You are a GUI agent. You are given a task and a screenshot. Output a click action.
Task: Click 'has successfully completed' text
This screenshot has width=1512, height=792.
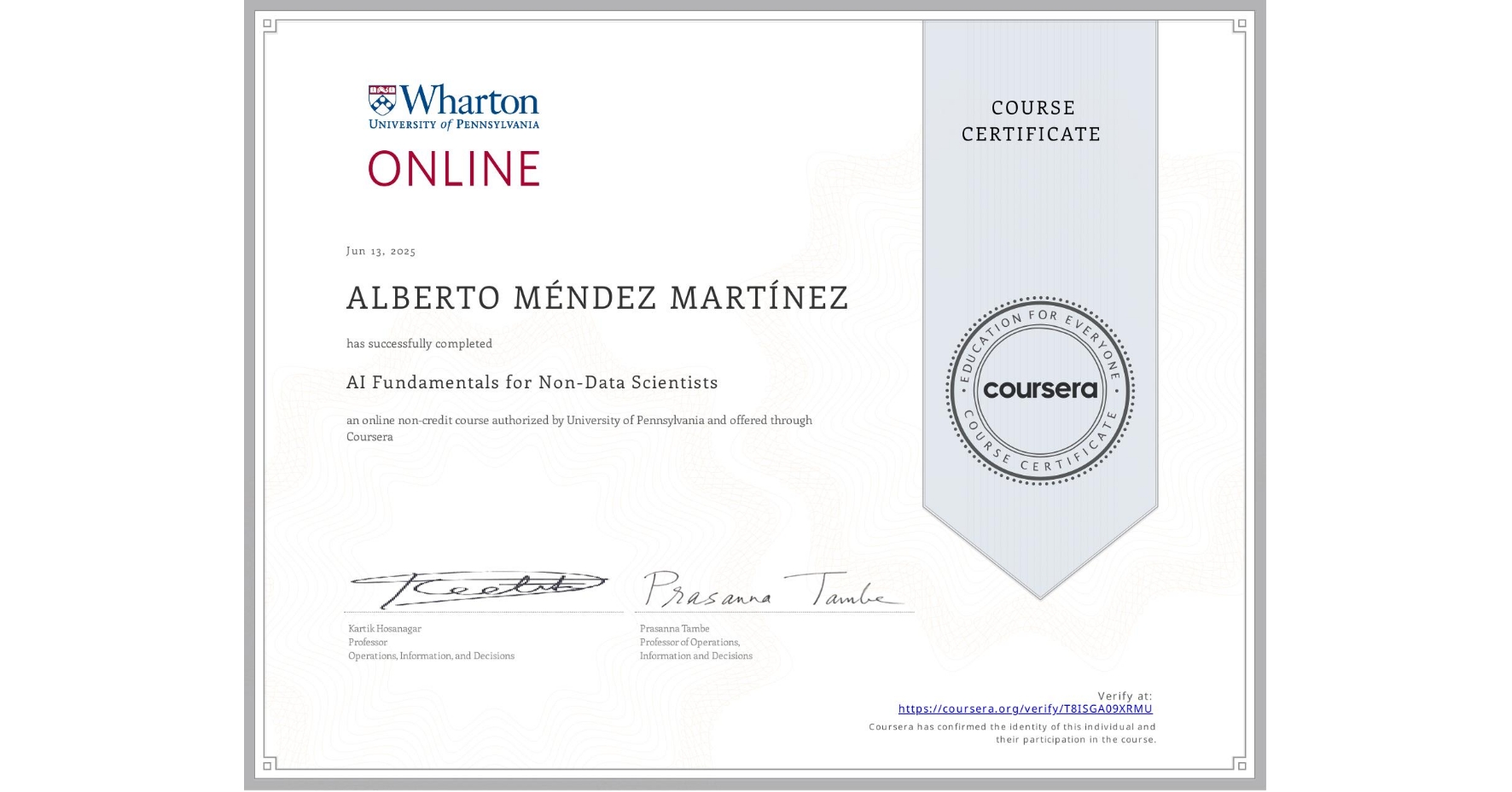coord(419,343)
